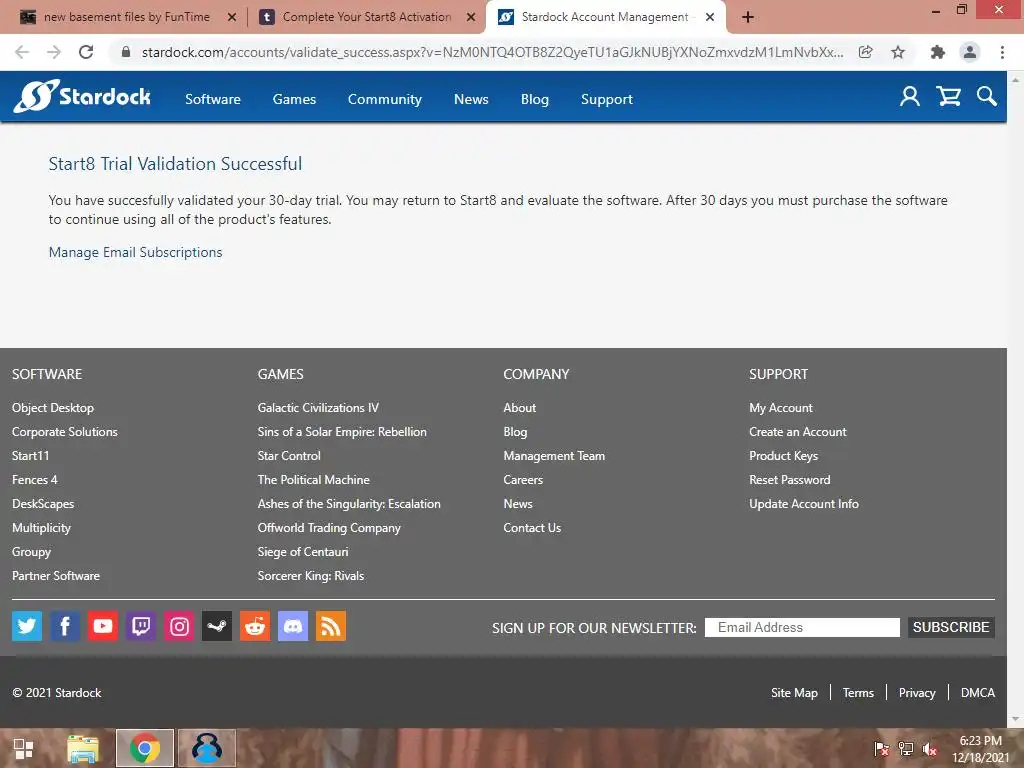The height and width of the screenshot is (768, 1024).
Task: Open the Windows Start button on taskbar
Action: [x=24, y=748]
